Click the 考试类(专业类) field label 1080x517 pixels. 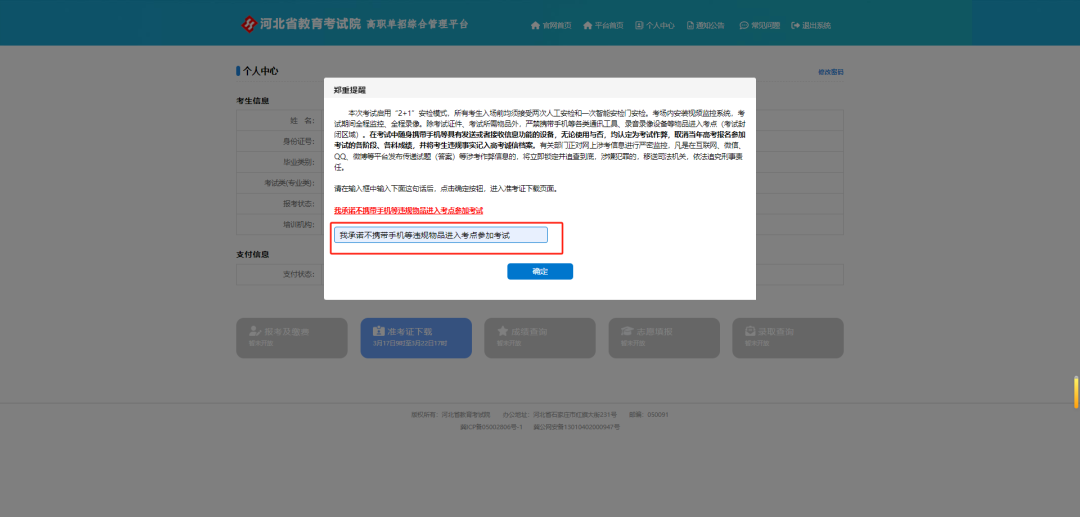coord(289,184)
